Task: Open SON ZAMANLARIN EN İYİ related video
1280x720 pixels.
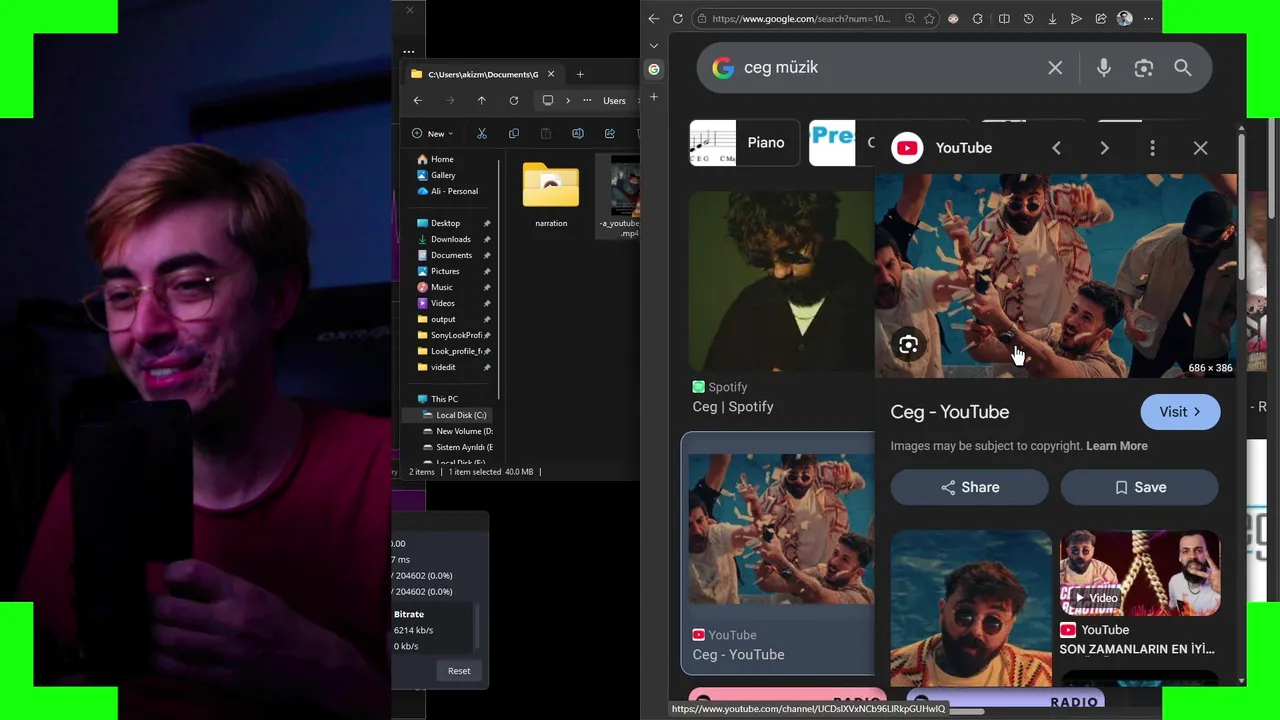Action: click(x=1140, y=593)
